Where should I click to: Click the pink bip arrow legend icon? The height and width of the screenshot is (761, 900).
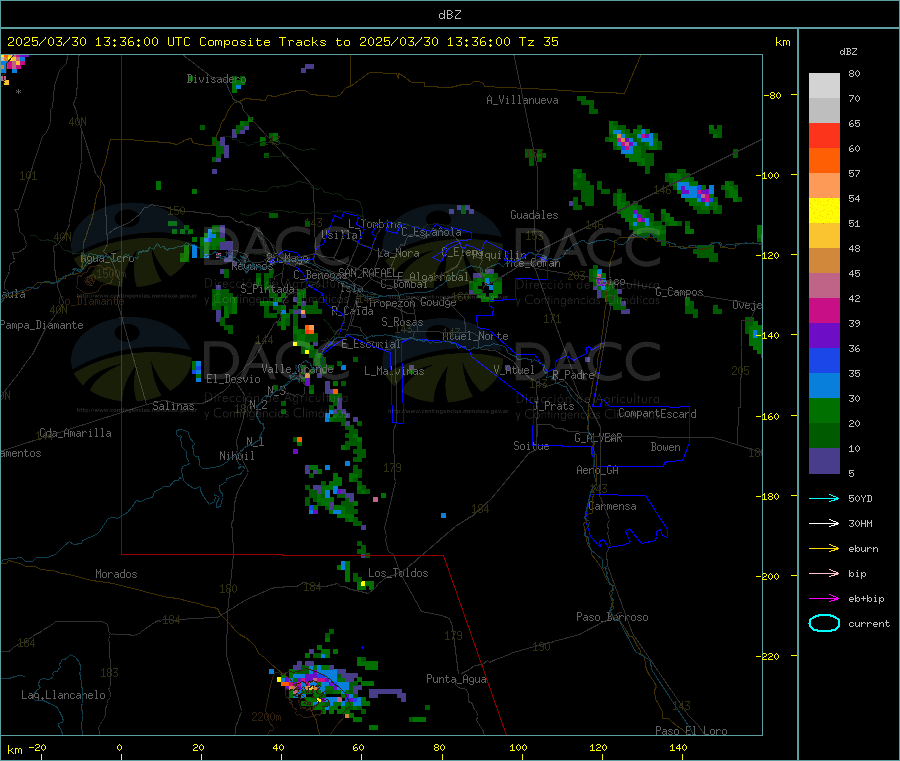[824, 573]
